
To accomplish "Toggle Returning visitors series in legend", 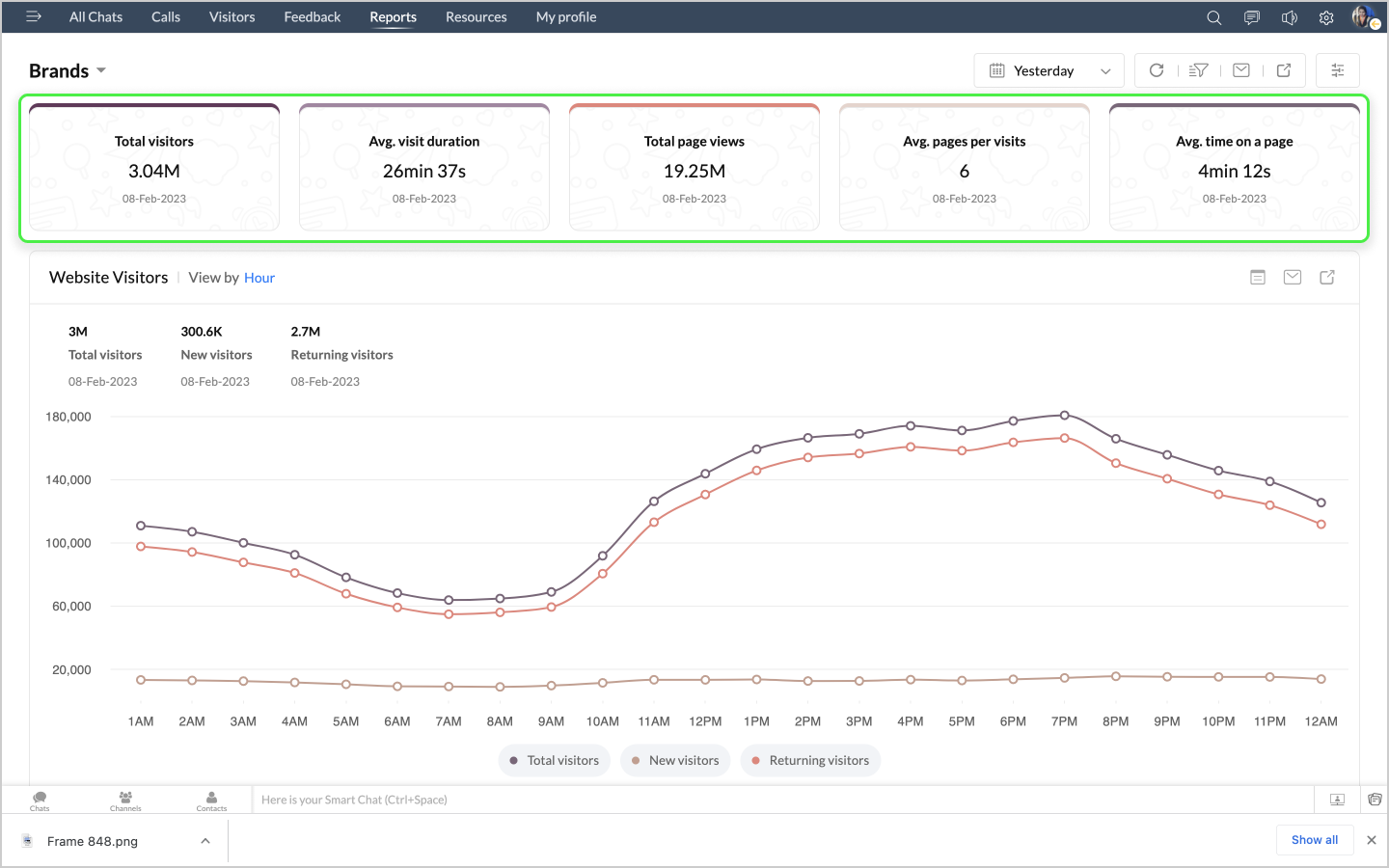I will tap(810, 760).
